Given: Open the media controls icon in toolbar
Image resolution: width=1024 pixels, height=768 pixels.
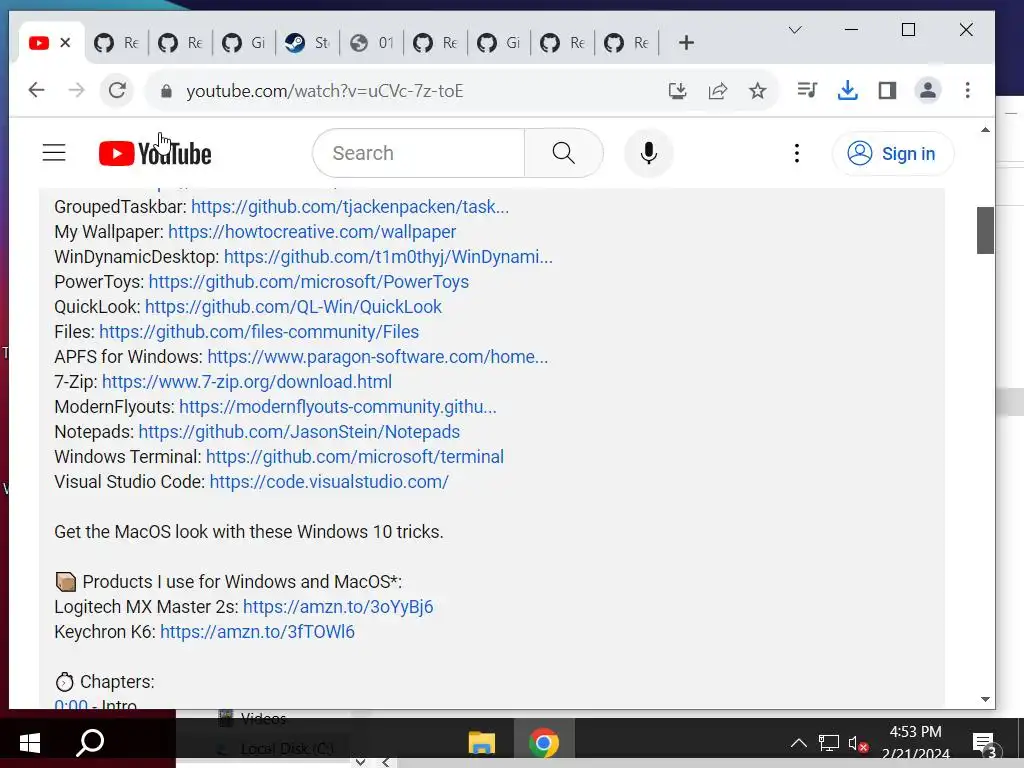Looking at the screenshot, I should pyautogui.click(x=807, y=90).
